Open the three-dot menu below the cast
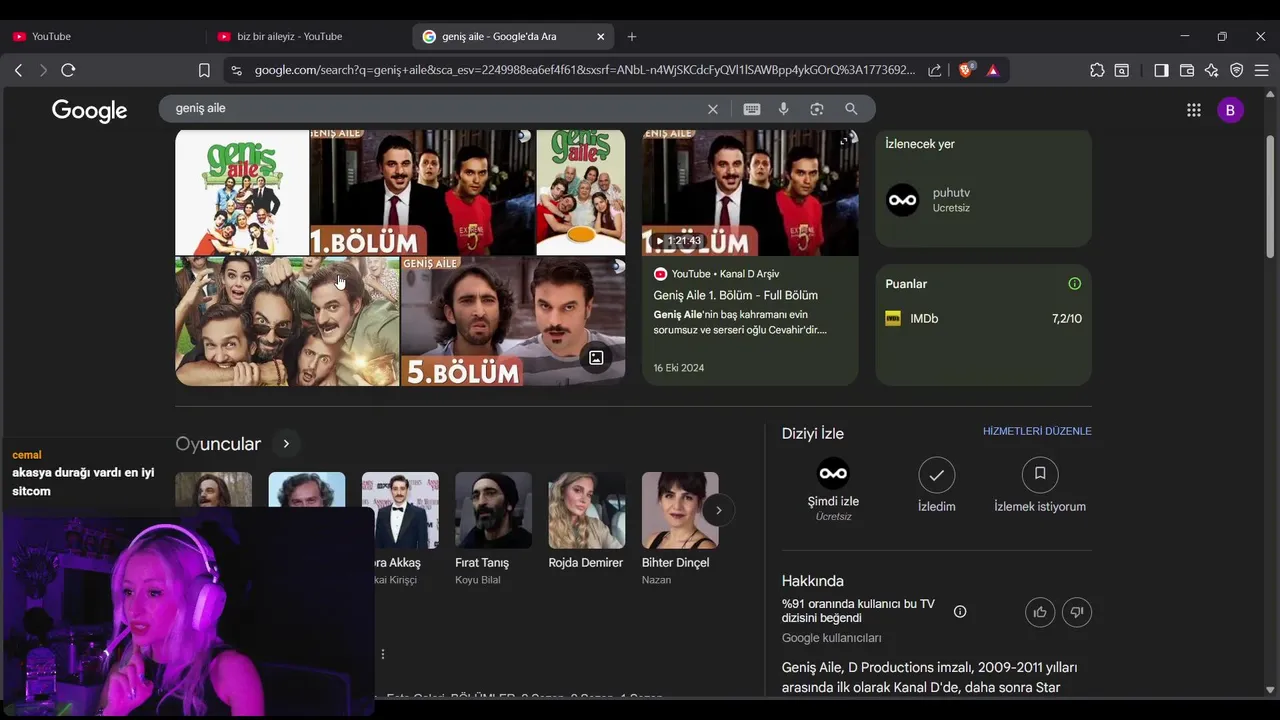This screenshot has width=1280, height=720. (x=383, y=654)
